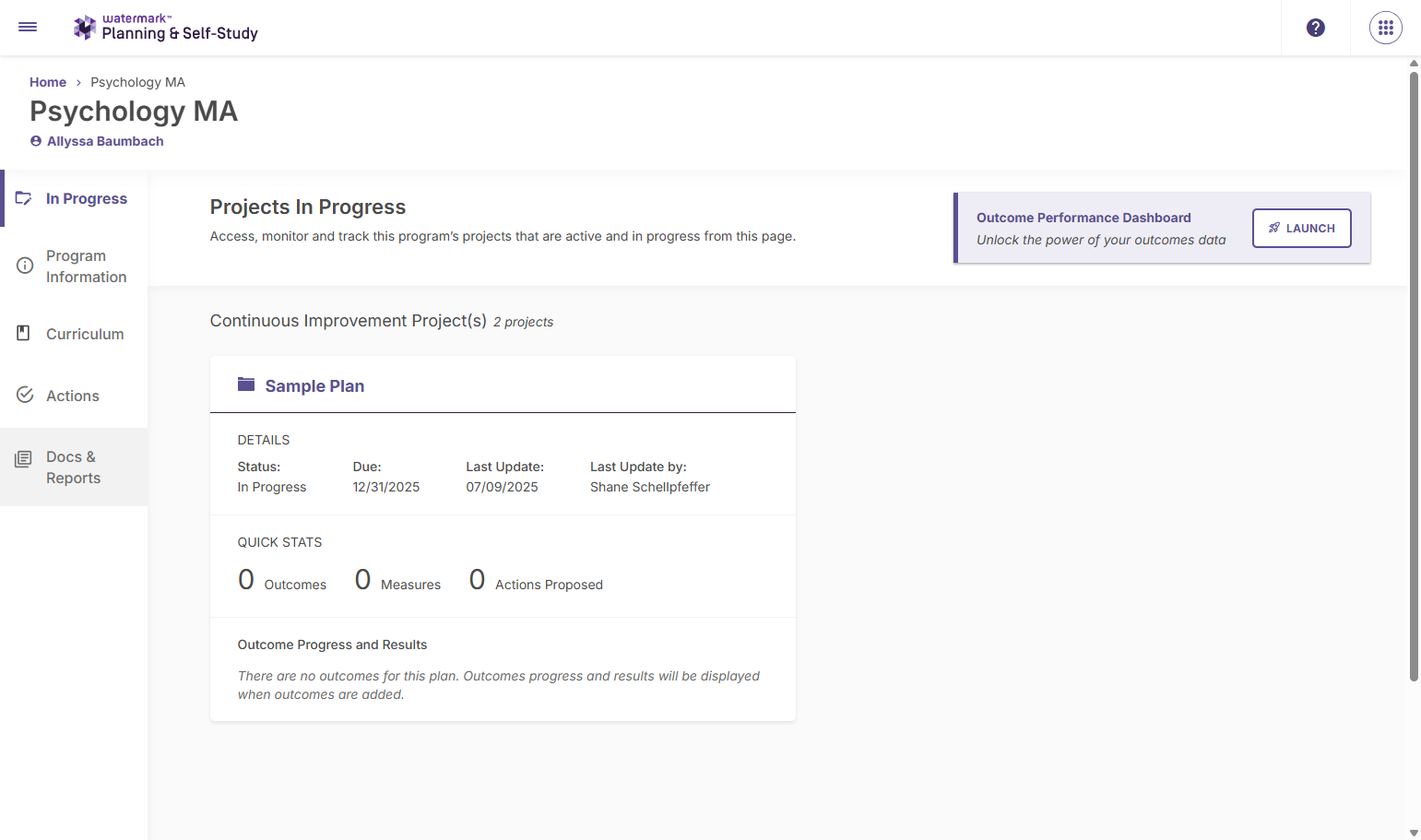Image resolution: width=1421 pixels, height=840 pixels.
Task: Follow the Home breadcrumb link
Action: [48, 82]
